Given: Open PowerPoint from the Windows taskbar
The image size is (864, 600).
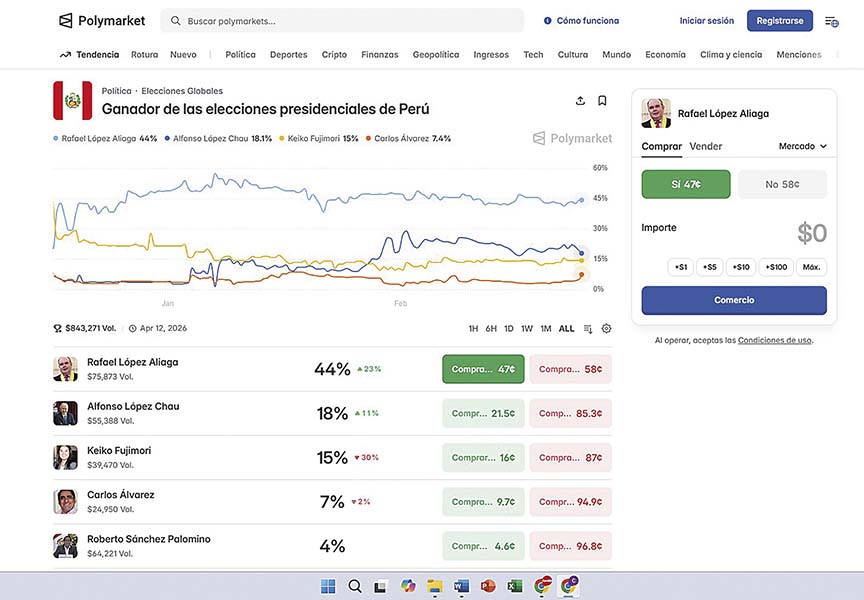Looking at the screenshot, I should point(488,586).
